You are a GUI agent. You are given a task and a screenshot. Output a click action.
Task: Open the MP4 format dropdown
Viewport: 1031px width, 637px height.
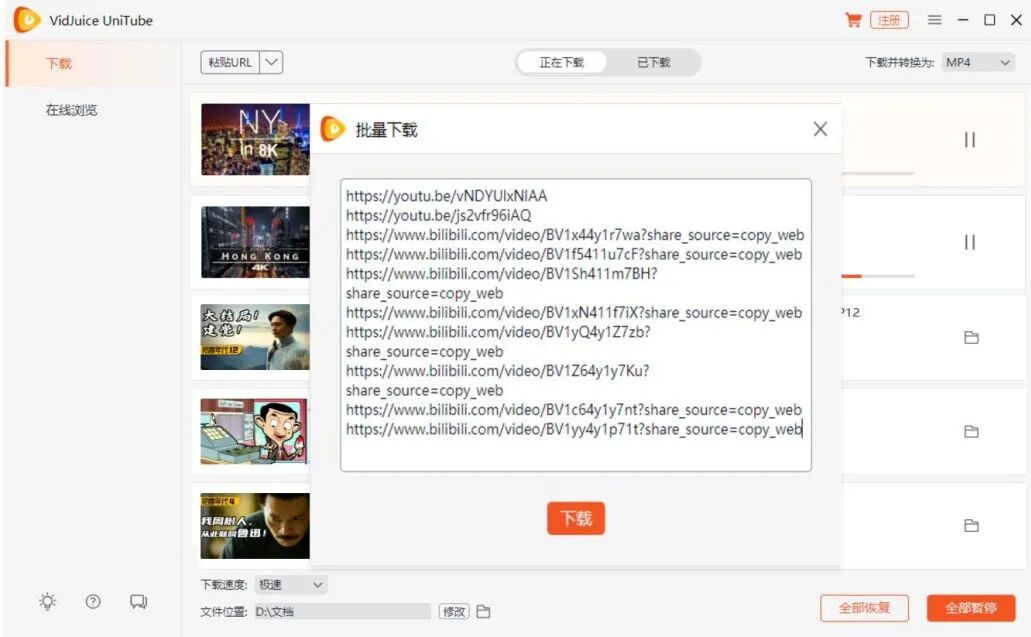[978, 62]
